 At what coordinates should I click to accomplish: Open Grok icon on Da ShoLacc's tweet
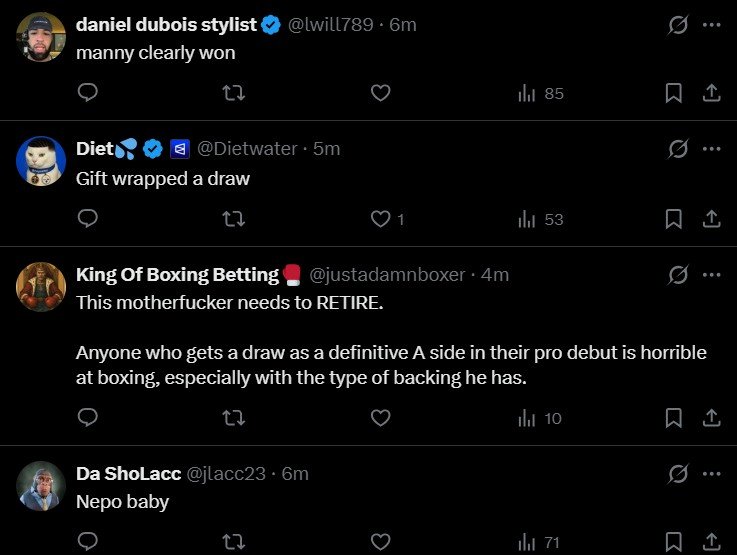(678, 473)
